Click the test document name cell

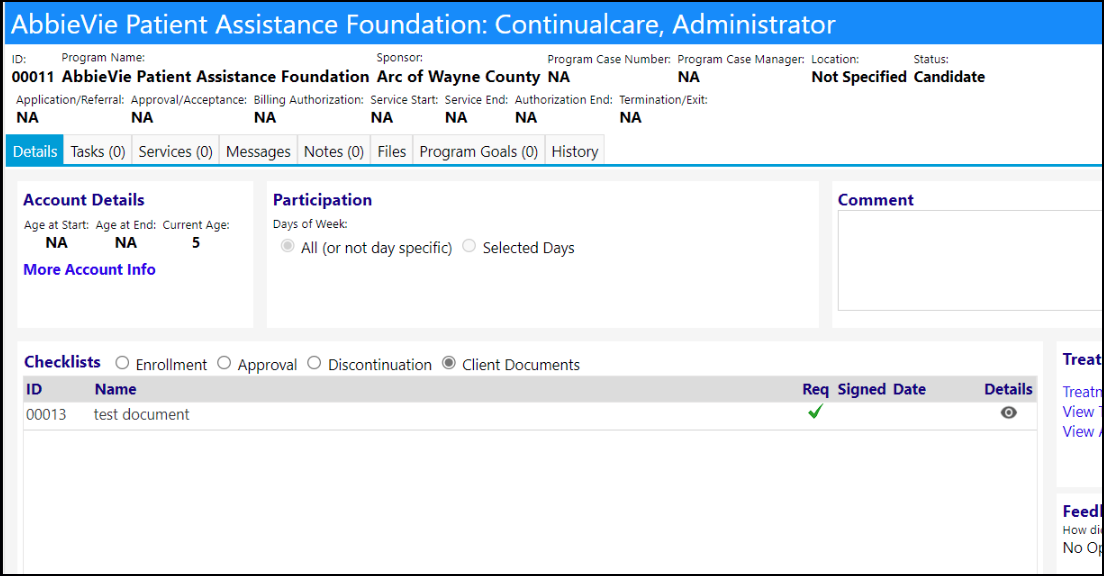click(142, 414)
